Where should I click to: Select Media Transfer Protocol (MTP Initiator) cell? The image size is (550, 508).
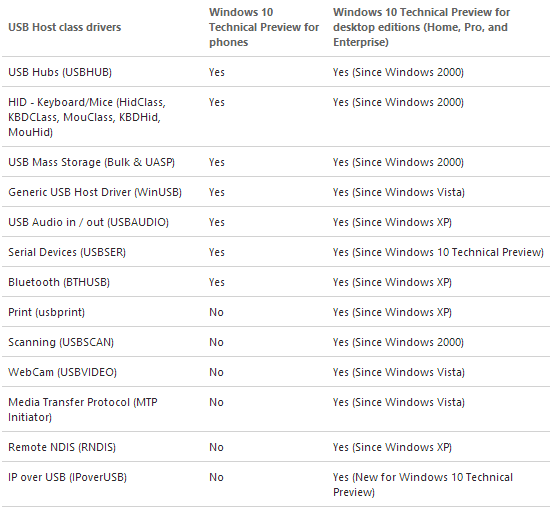pyautogui.click(x=83, y=410)
